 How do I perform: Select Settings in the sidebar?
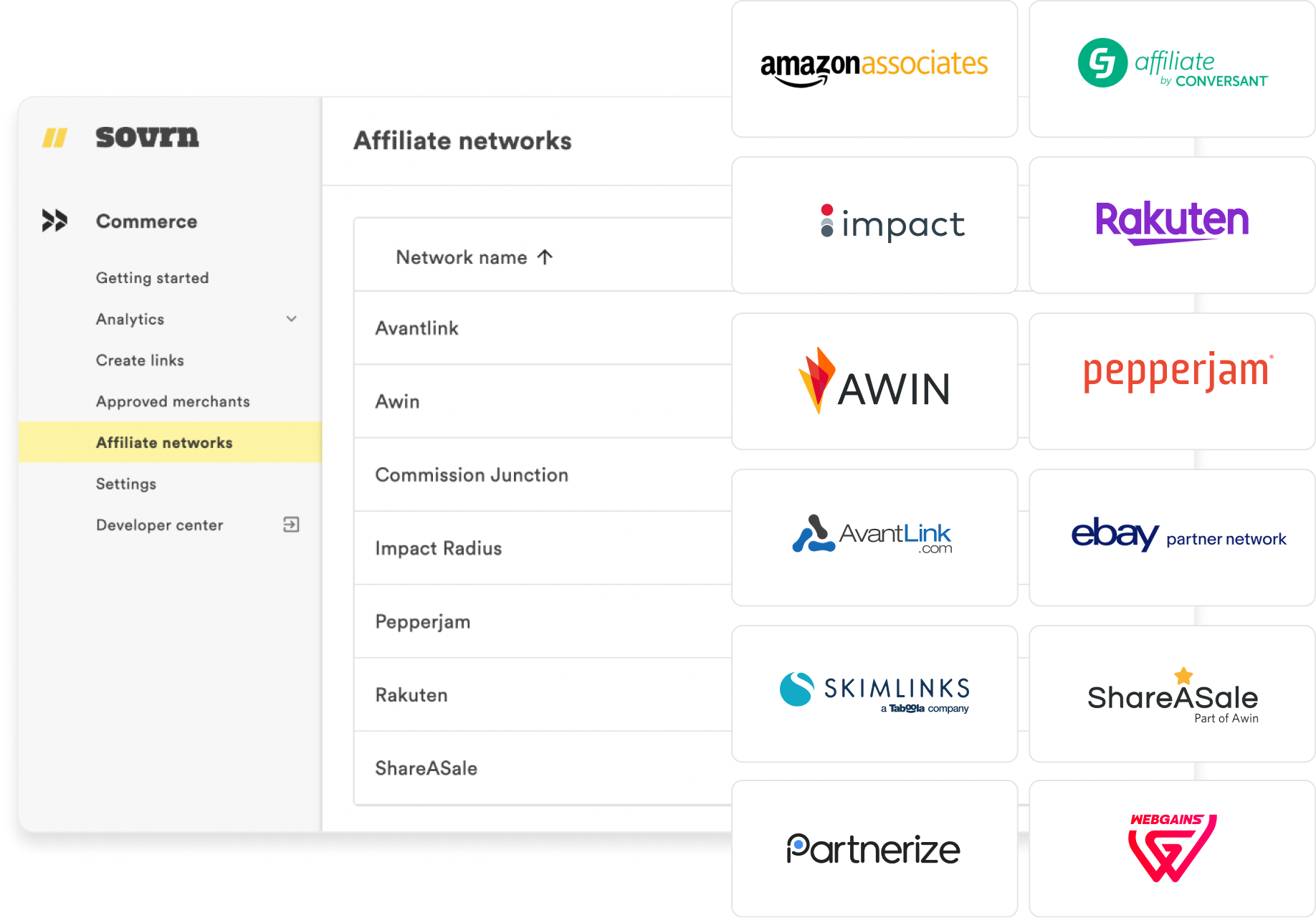tap(126, 484)
